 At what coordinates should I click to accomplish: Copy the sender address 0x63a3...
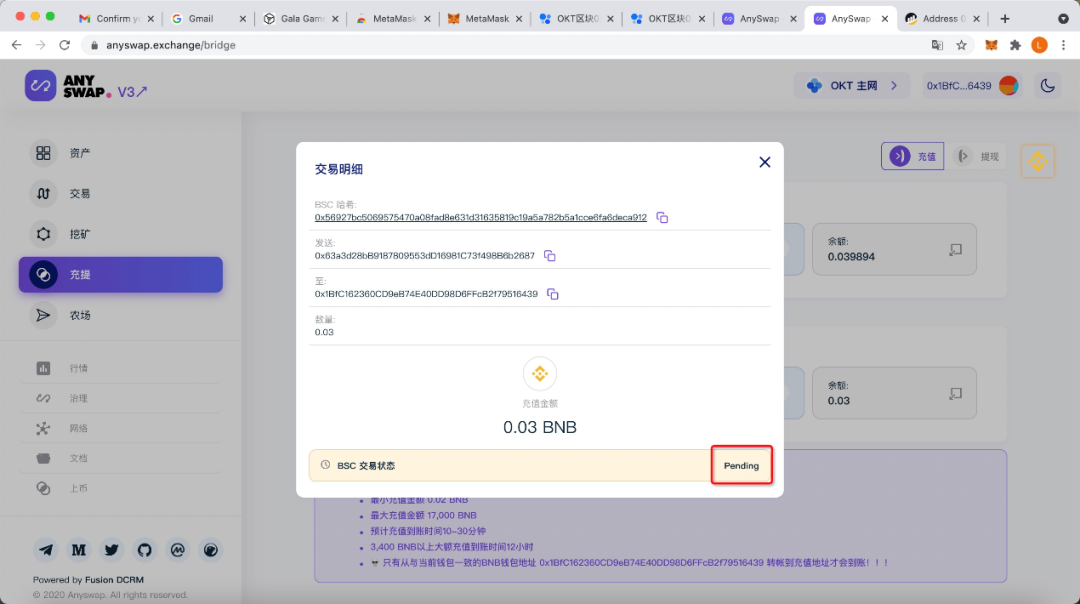[550, 256]
